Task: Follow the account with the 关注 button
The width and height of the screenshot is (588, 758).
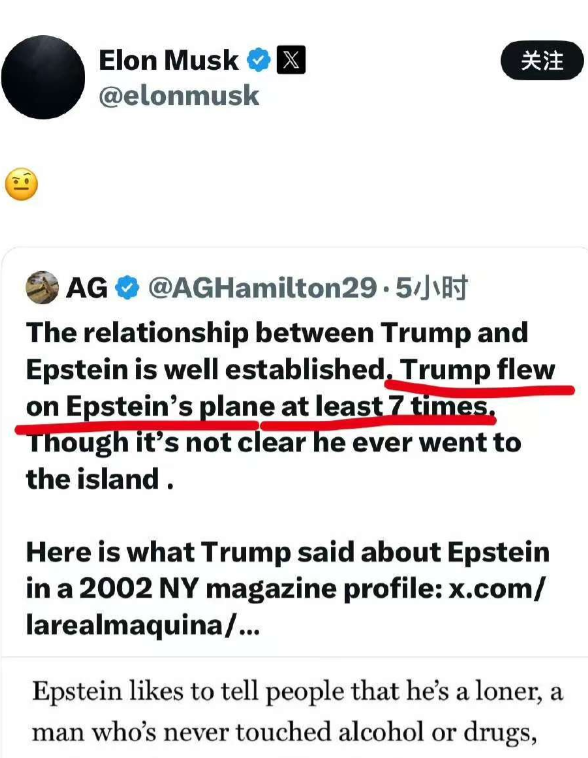Action: click(542, 60)
